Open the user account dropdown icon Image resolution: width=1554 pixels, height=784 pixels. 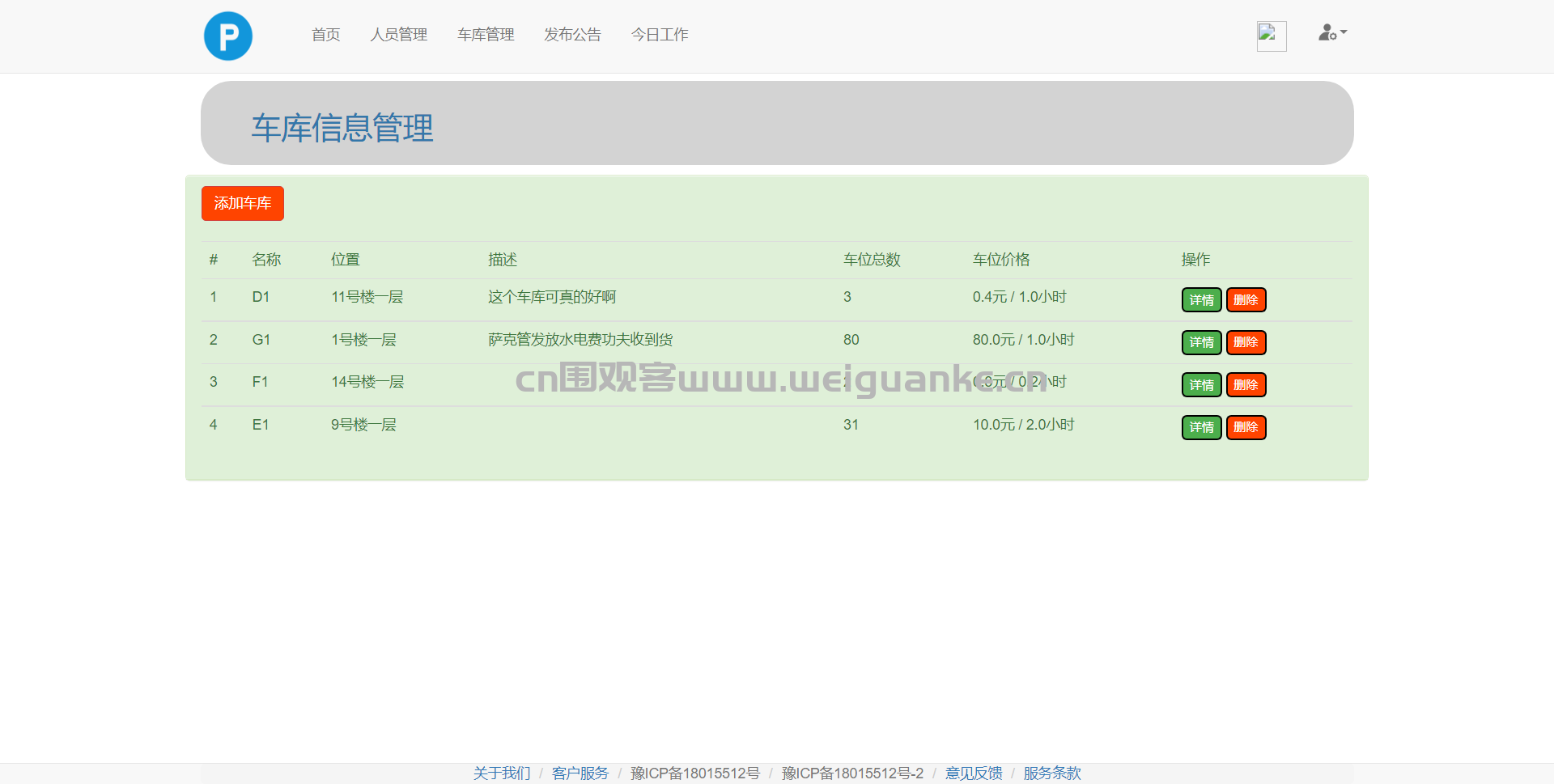point(1332,33)
